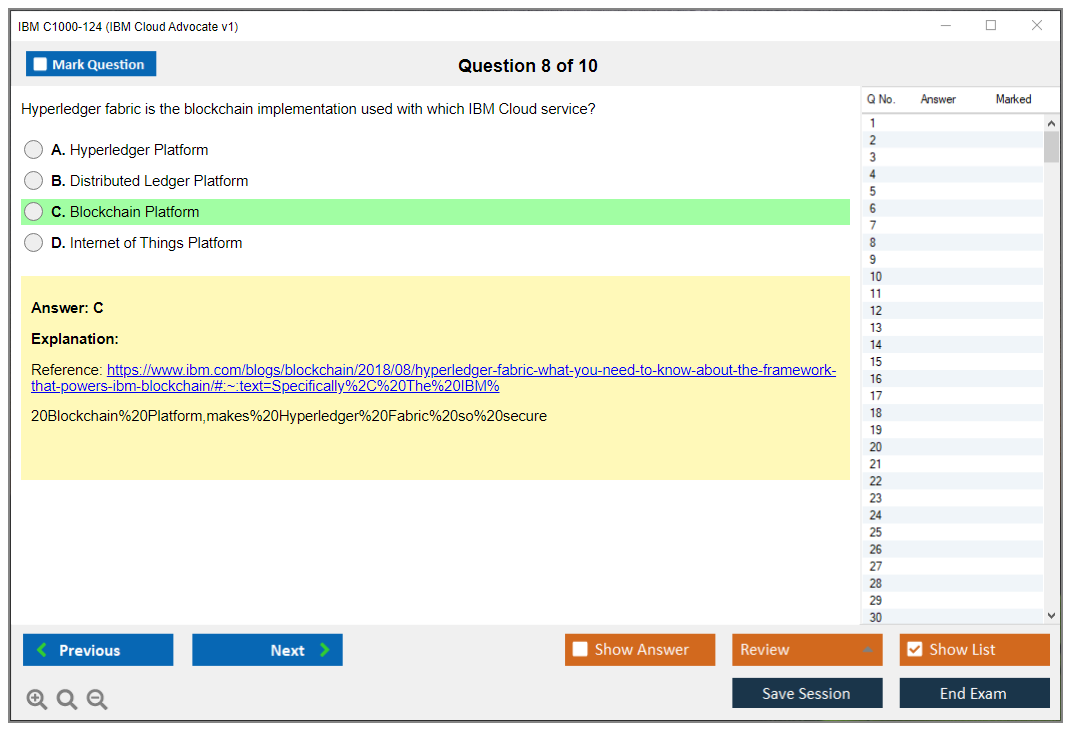
Task: Choose option B Distributed Ledger Platform
Action: [x=34, y=181]
